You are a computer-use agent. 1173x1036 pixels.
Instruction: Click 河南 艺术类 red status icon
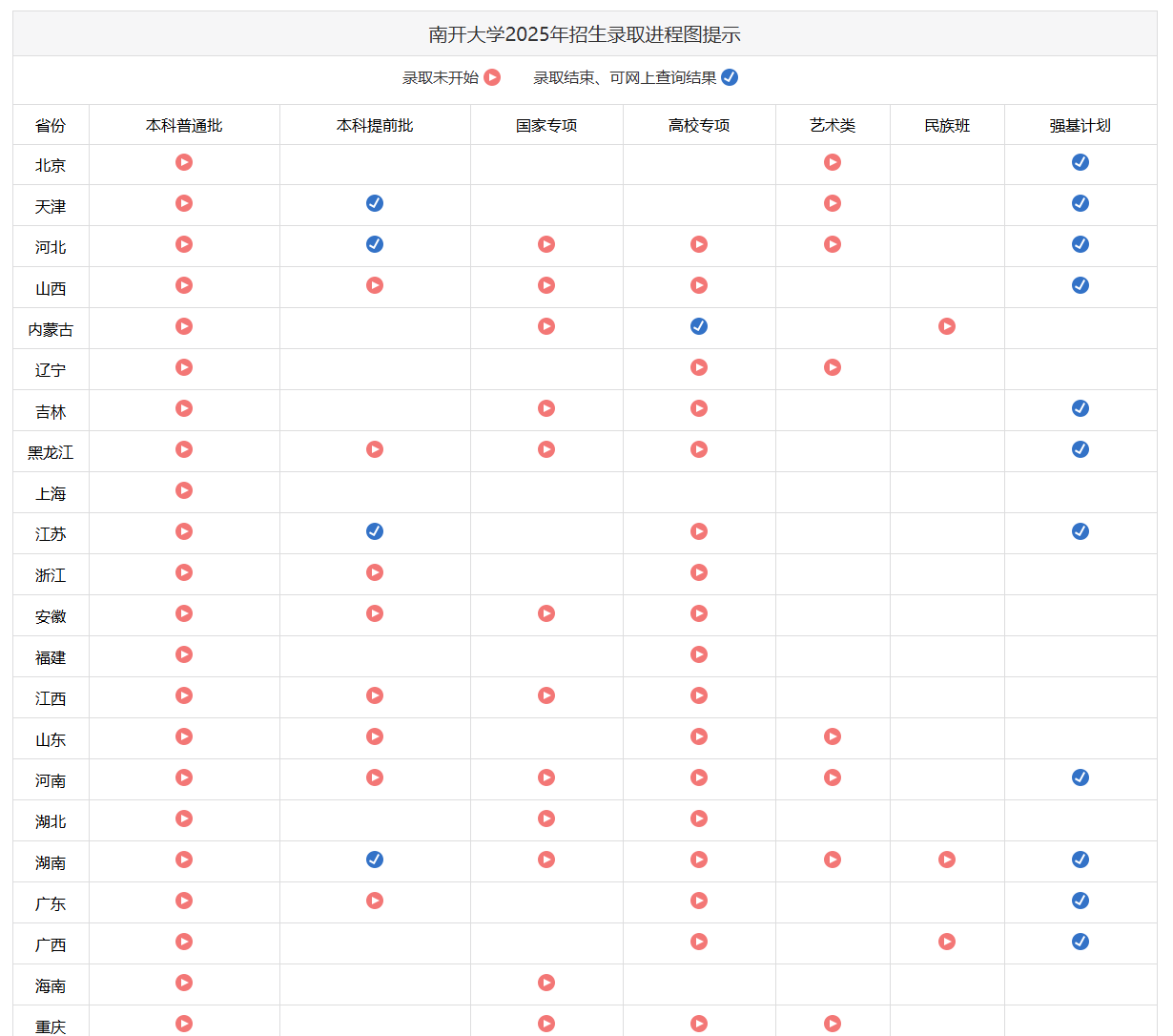click(x=833, y=777)
